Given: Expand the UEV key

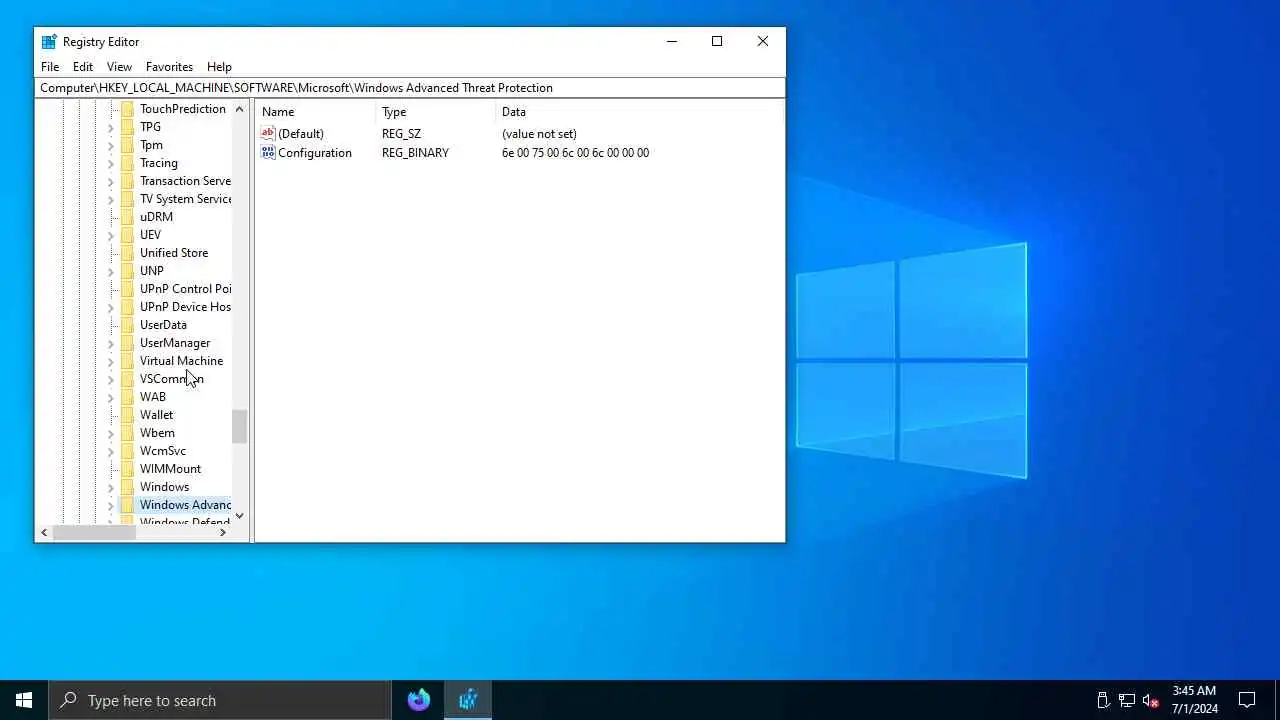Looking at the screenshot, I should [111, 235].
